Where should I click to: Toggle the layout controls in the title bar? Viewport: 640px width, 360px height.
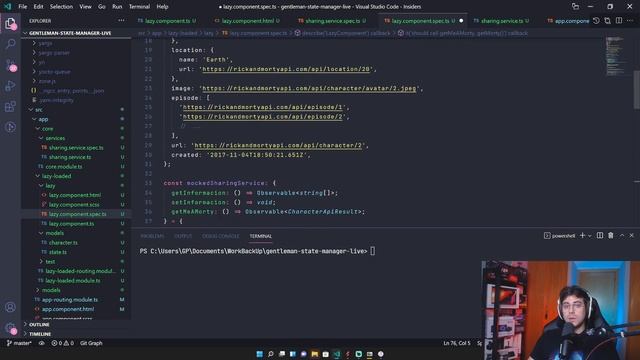click(575, 7)
